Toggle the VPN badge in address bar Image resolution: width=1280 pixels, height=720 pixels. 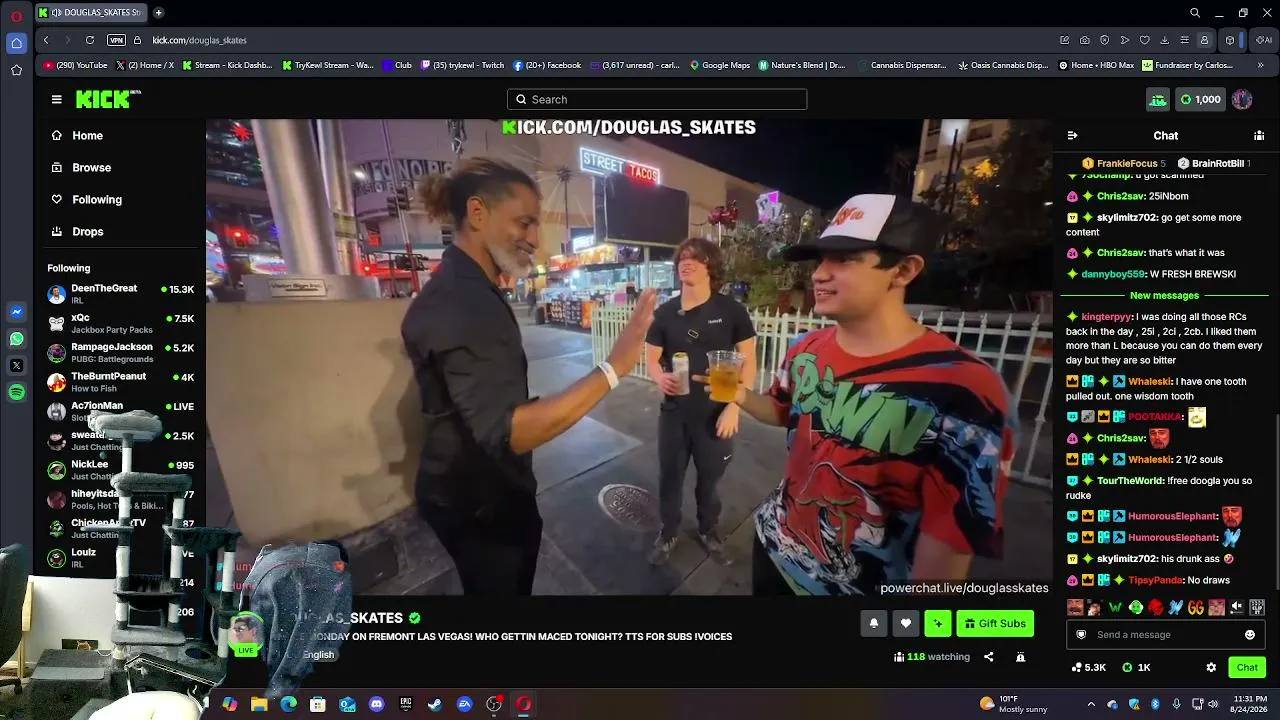click(117, 40)
